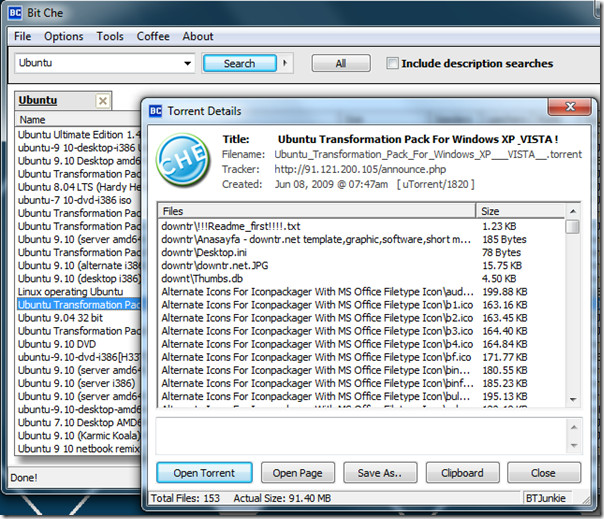The width and height of the screenshot is (604, 519).
Task: Select 'Ubuntu 9.04 32 bit' result row
Action: (x=79, y=318)
